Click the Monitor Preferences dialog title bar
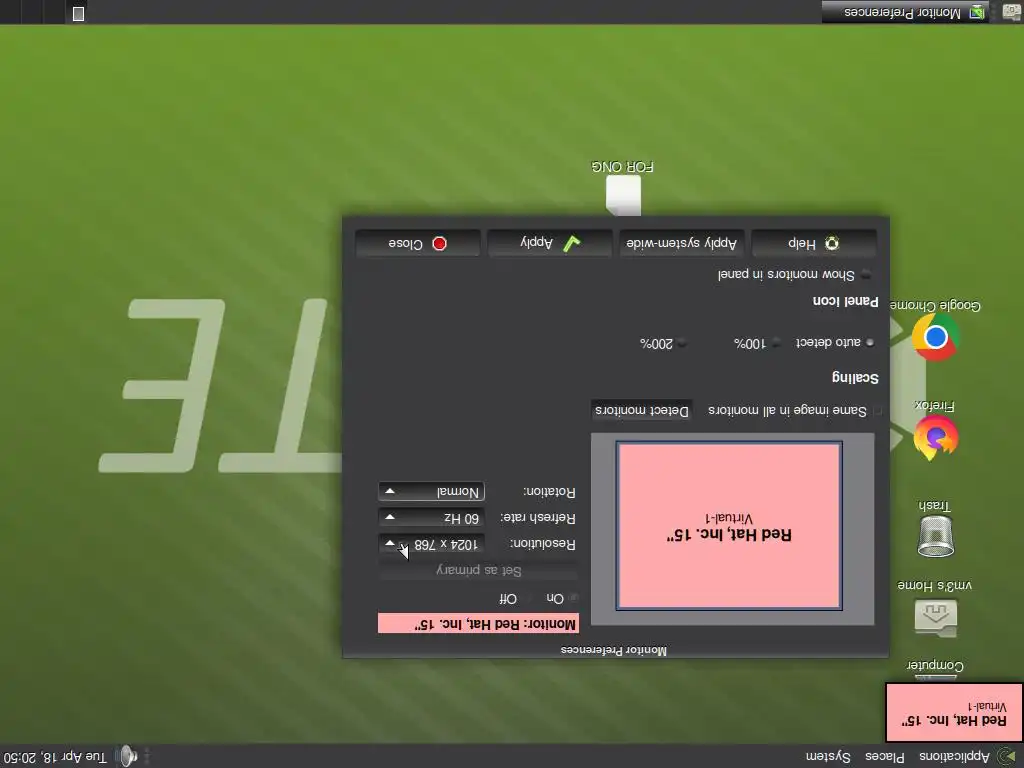 click(x=615, y=650)
